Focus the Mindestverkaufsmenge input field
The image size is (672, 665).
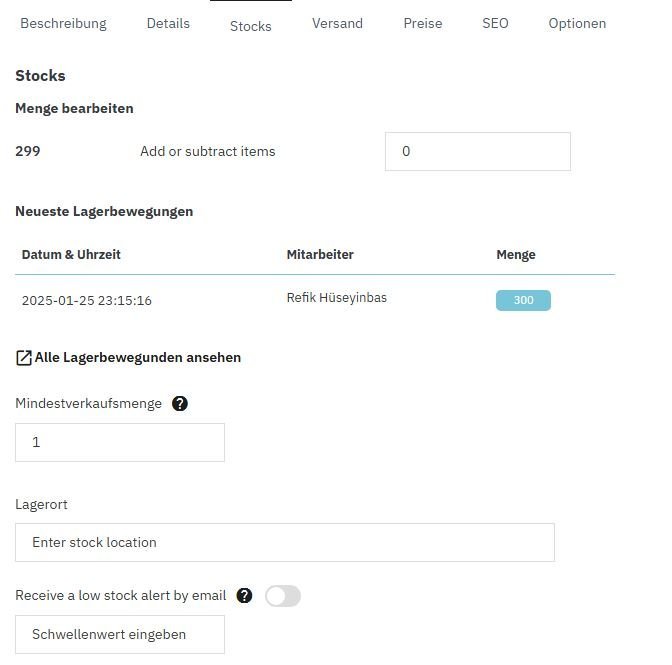120,442
